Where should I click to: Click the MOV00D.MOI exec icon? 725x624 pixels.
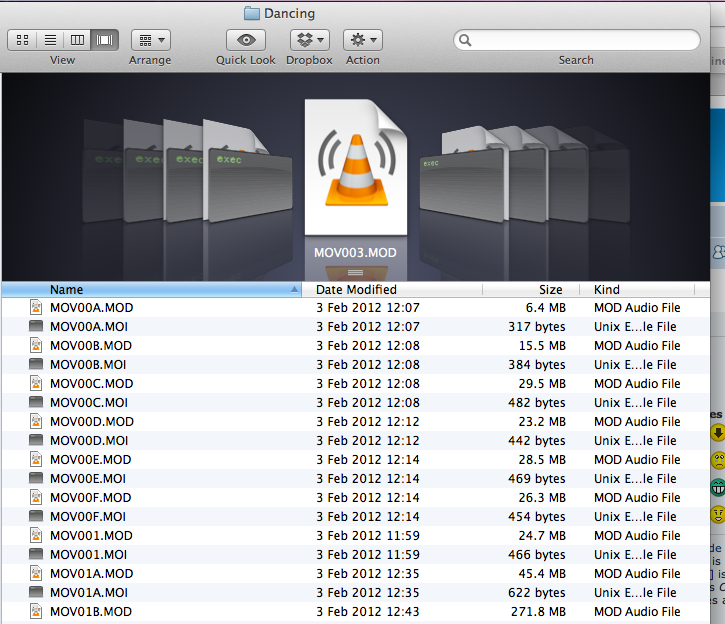click(36, 440)
